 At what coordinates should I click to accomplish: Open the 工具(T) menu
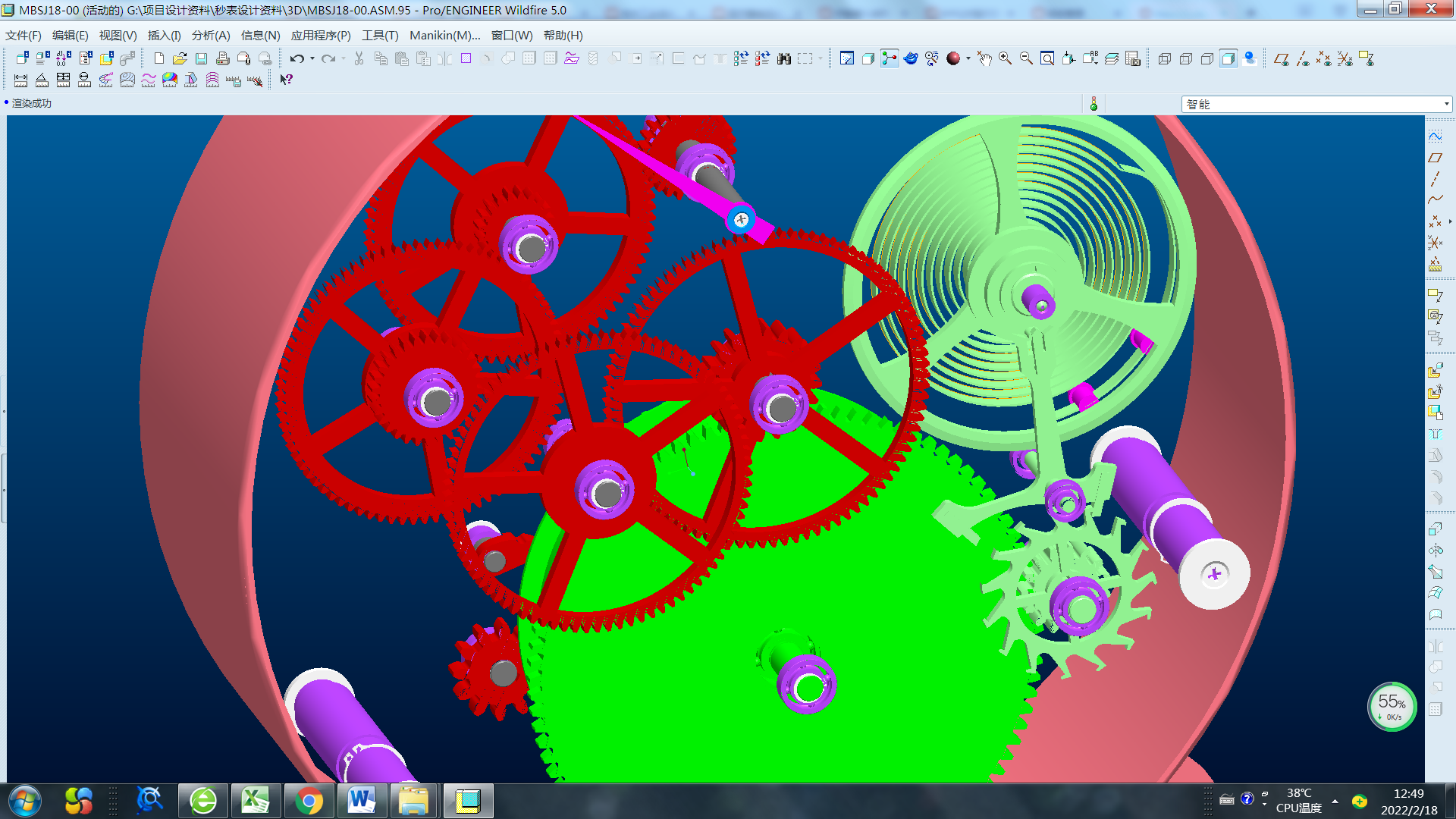[x=380, y=36]
